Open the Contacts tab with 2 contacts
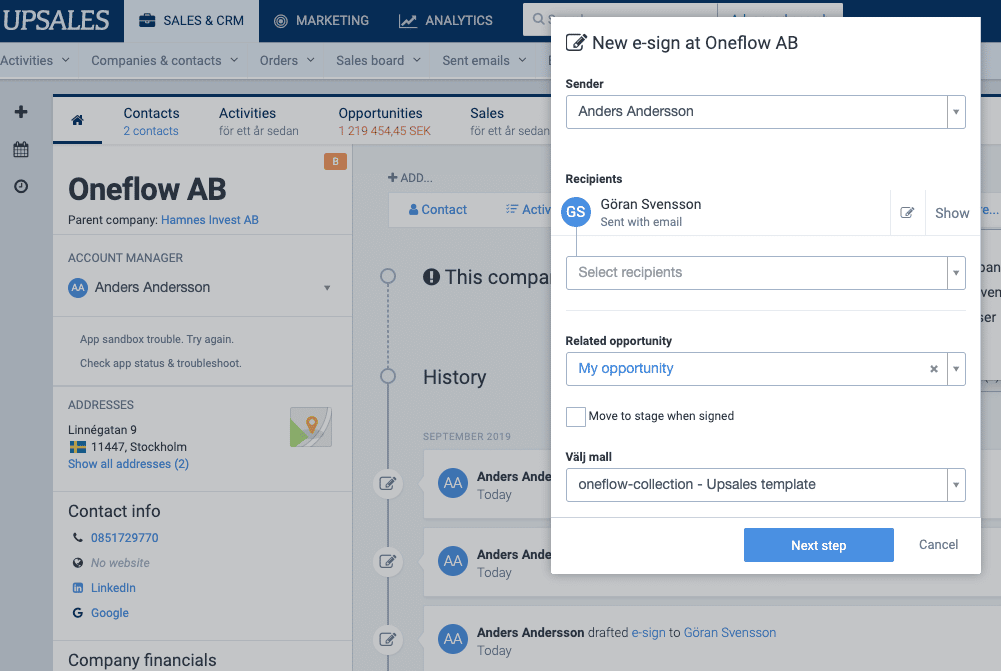Viewport: 1001px width, 671px height. [x=151, y=121]
